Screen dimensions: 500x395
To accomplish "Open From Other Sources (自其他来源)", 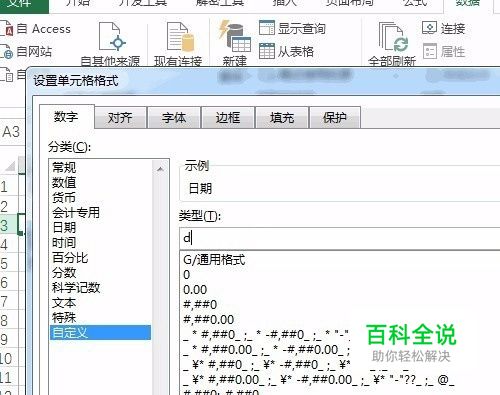I will pos(111,43).
